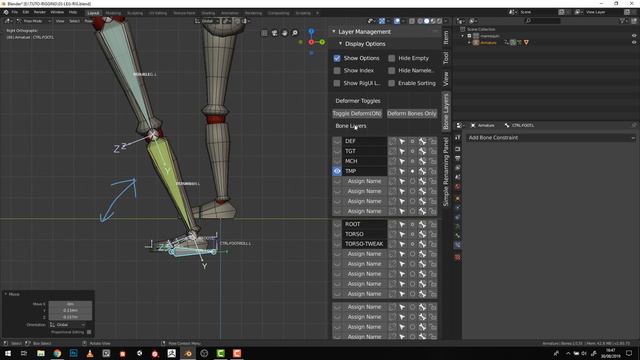The width and height of the screenshot is (640, 360).
Task: Click the Move X value field
Action: [x=70, y=304]
